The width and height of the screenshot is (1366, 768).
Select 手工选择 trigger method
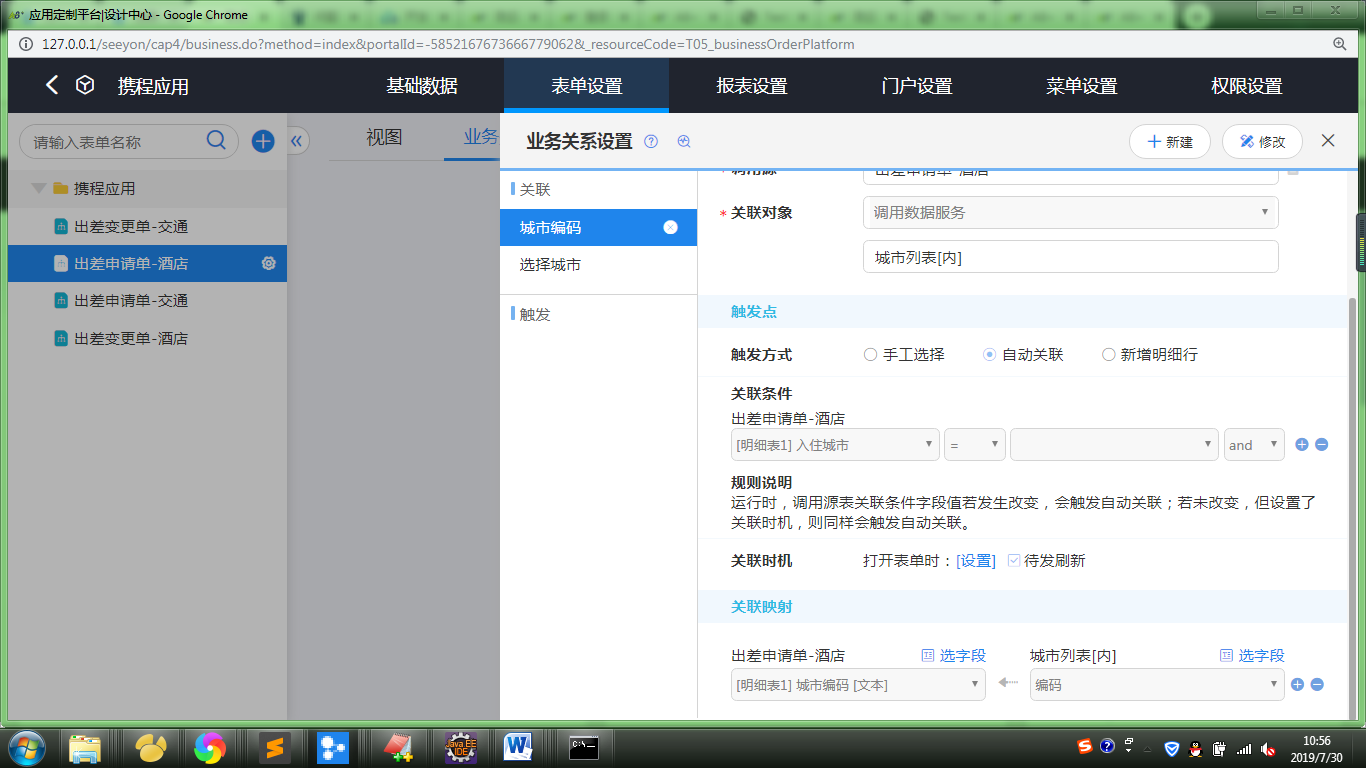[870, 355]
